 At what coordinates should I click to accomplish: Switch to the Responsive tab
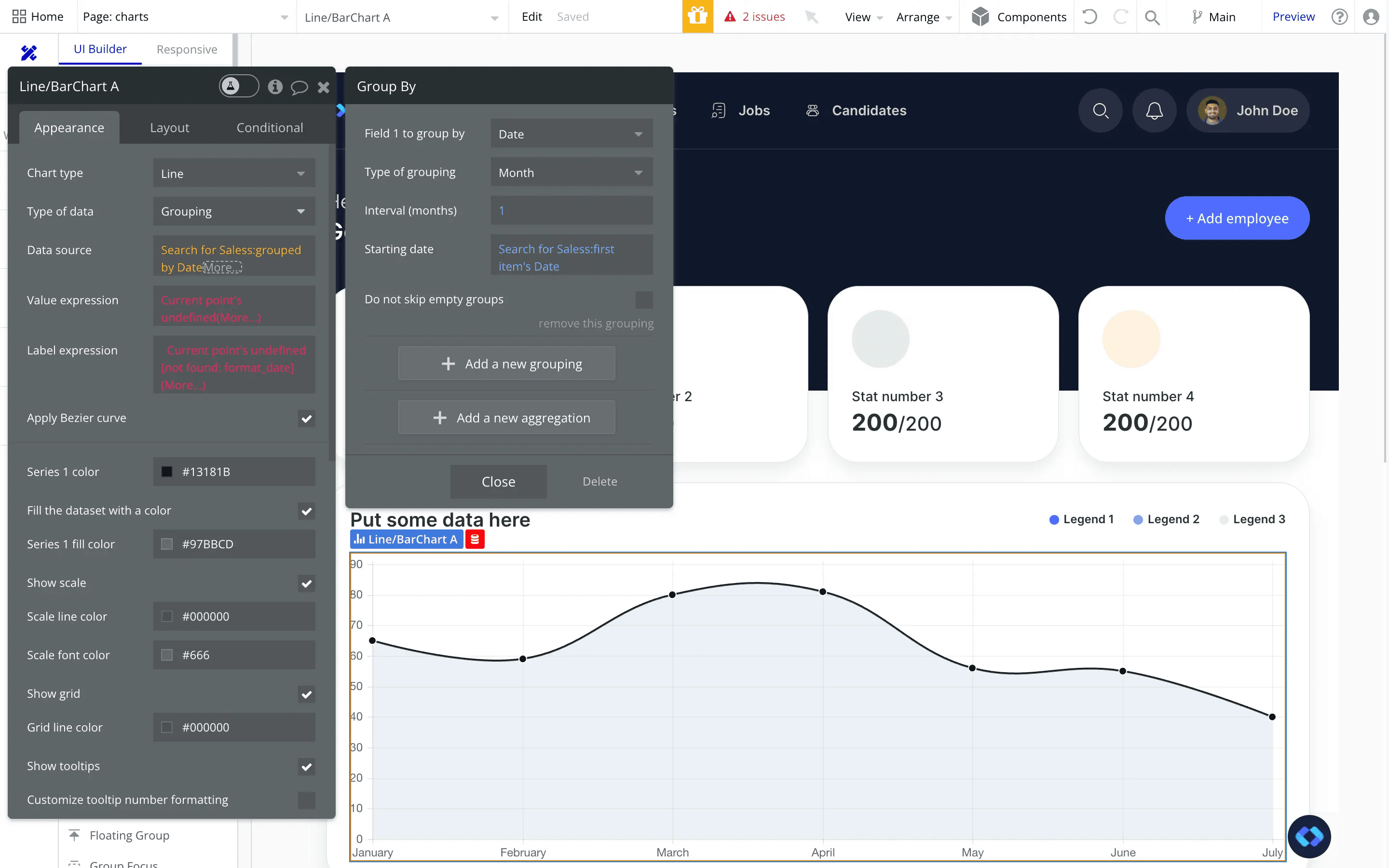coord(187,49)
